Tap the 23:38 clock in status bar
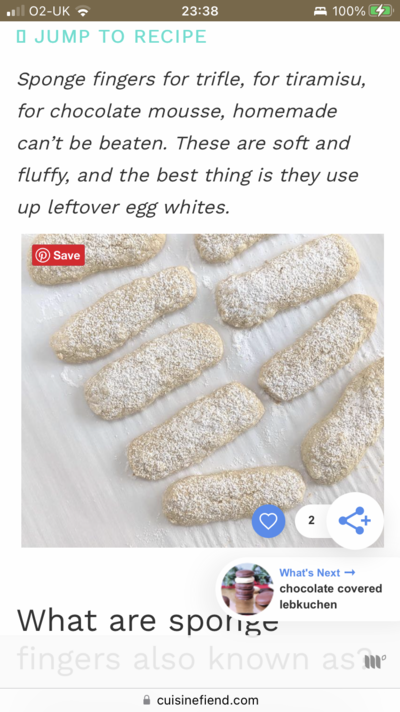Image resolution: width=400 pixels, height=712 pixels. [x=200, y=11]
